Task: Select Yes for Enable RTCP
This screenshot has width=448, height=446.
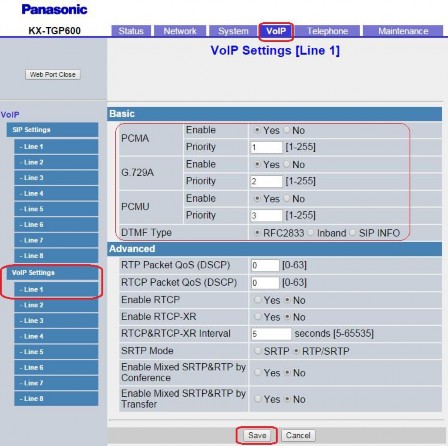Action: click(x=257, y=300)
